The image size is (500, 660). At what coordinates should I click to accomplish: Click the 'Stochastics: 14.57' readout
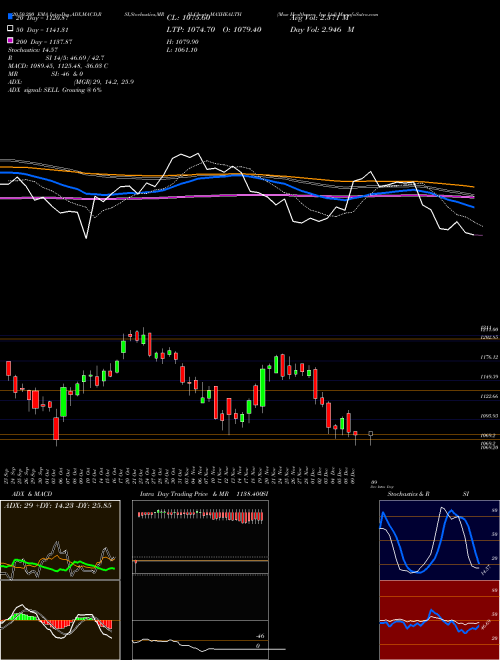(32, 50)
